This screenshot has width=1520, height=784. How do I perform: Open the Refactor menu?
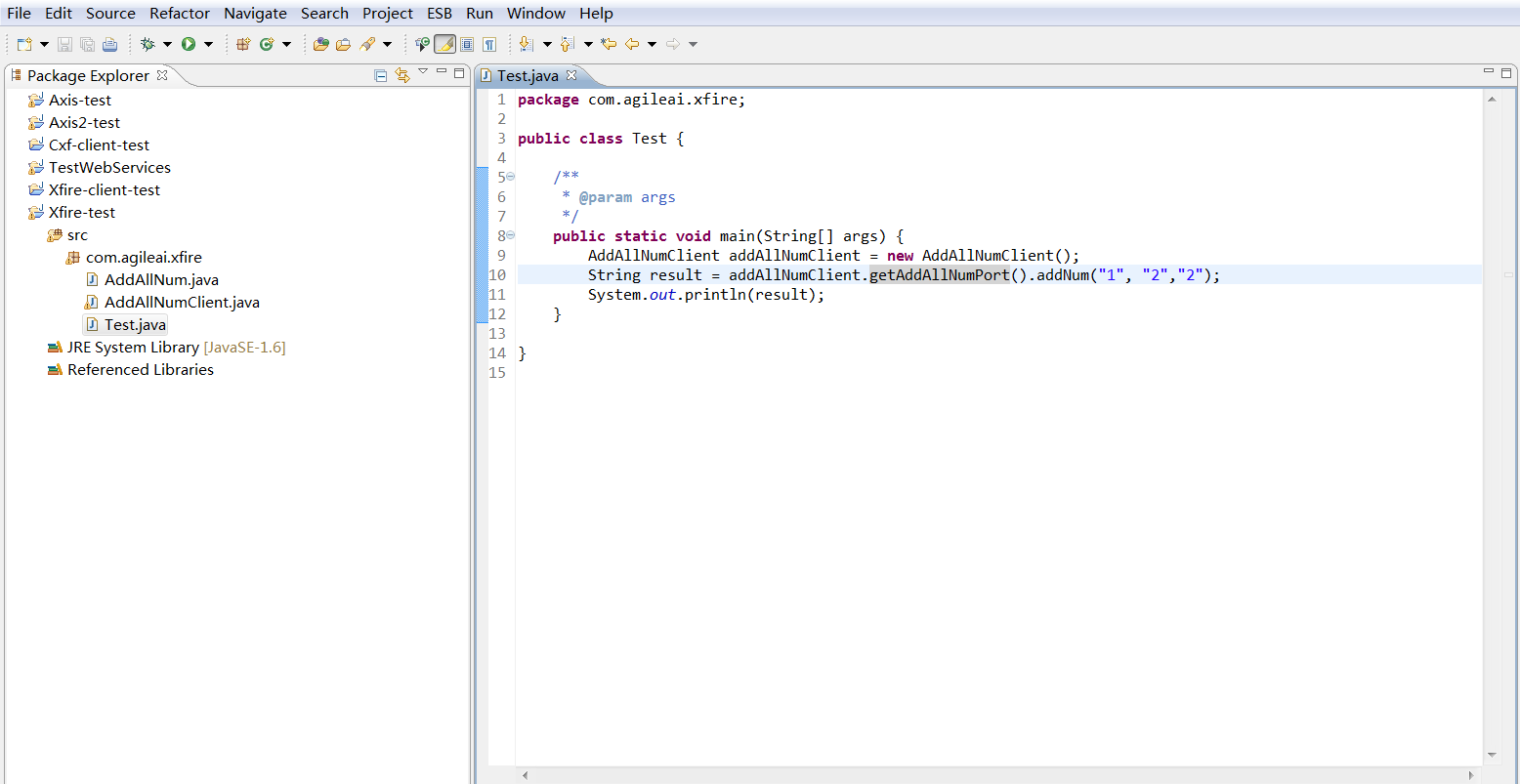pyautogui.click(x=180, y=14)
